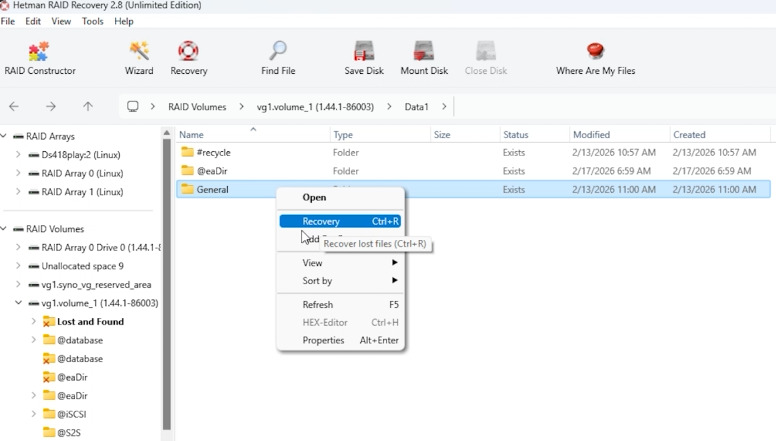Click the tree panel vertical scrollbar
Image resolution: width=776 pixels, height=441 pixels.
coord(167,285)
